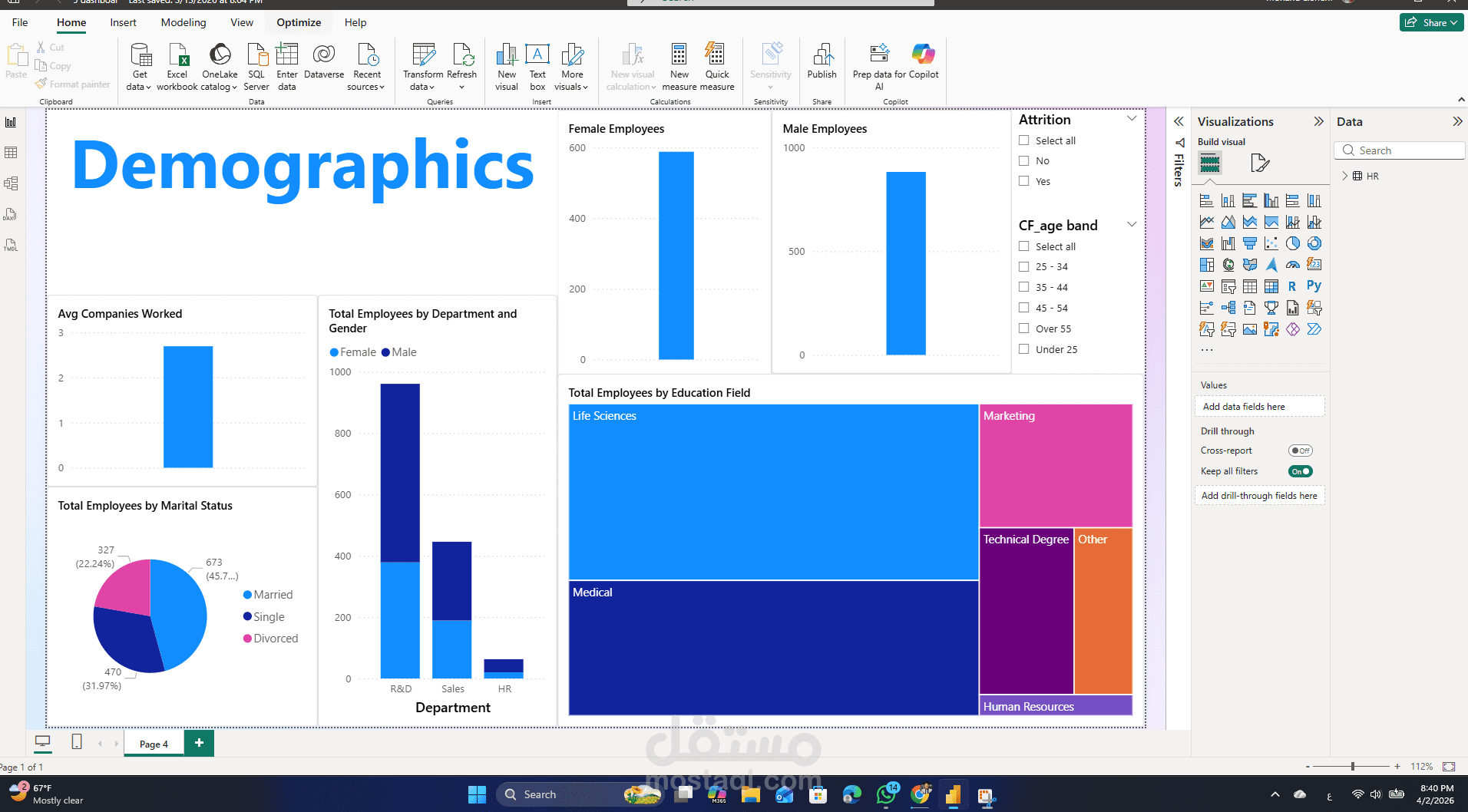1468x812 pixels.
Task: Publish the report
Action: [822, 61]
